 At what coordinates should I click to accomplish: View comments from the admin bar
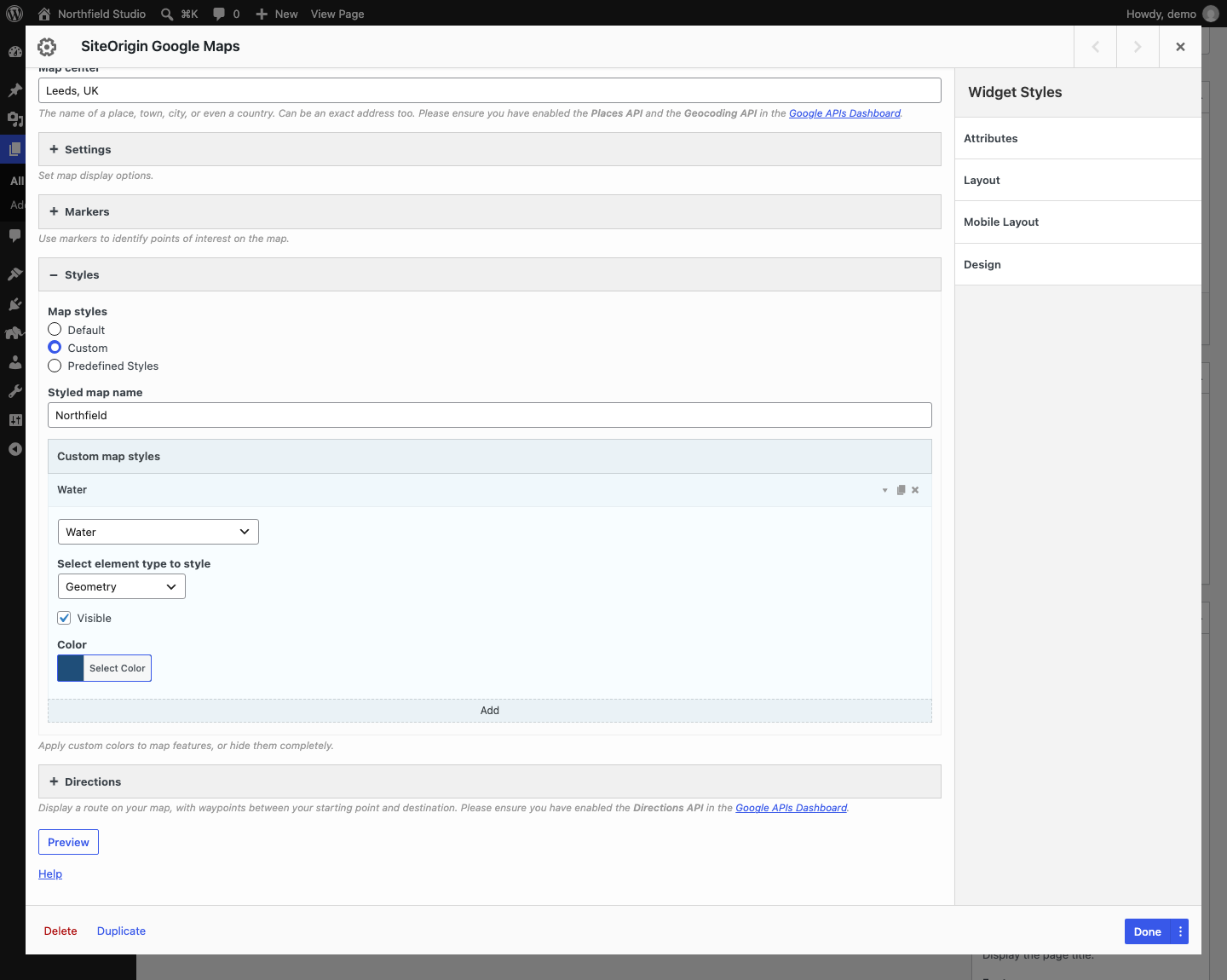point(226,14)
